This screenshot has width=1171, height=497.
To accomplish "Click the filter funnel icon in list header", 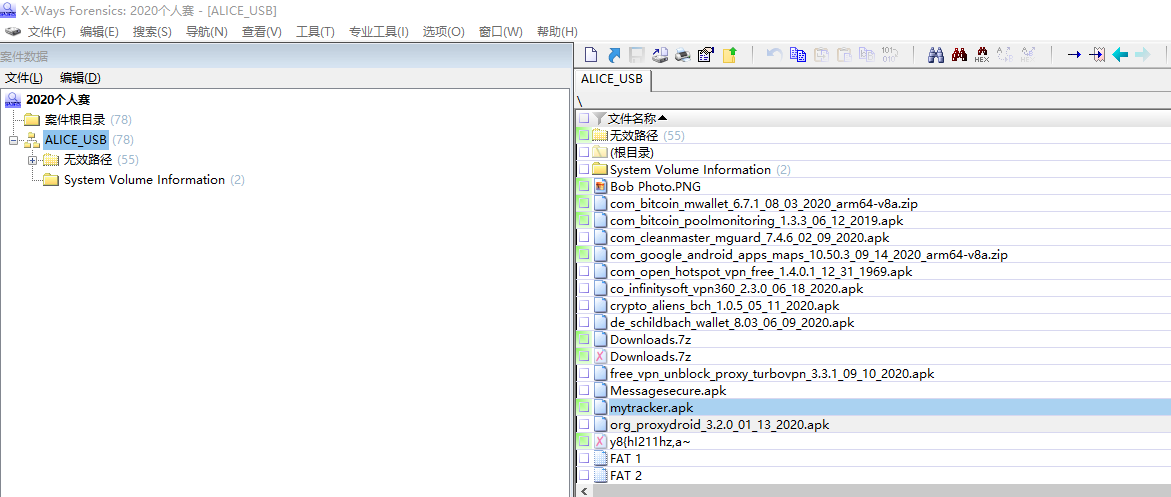I will pyautogui.click(x=600, y=118).
